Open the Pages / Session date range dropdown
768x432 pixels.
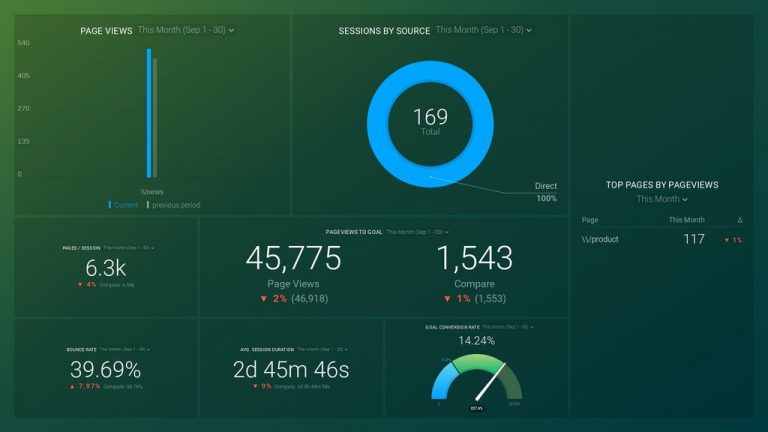pos(129,248)
